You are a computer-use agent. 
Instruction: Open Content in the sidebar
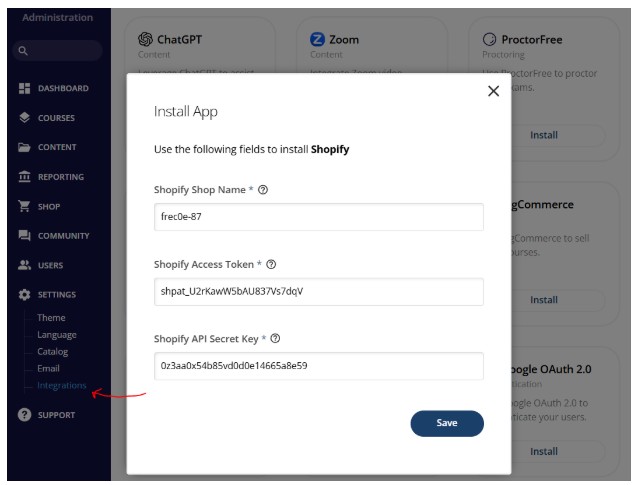(x=57, y=147)
